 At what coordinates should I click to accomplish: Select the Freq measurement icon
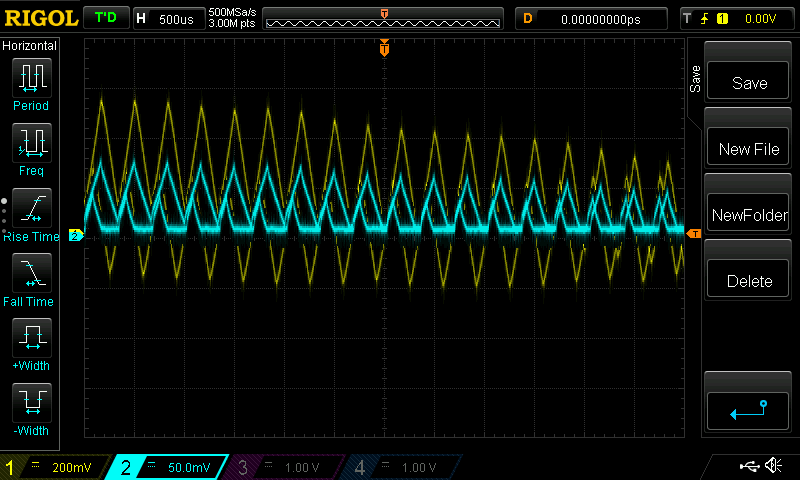tap(31, 143)
